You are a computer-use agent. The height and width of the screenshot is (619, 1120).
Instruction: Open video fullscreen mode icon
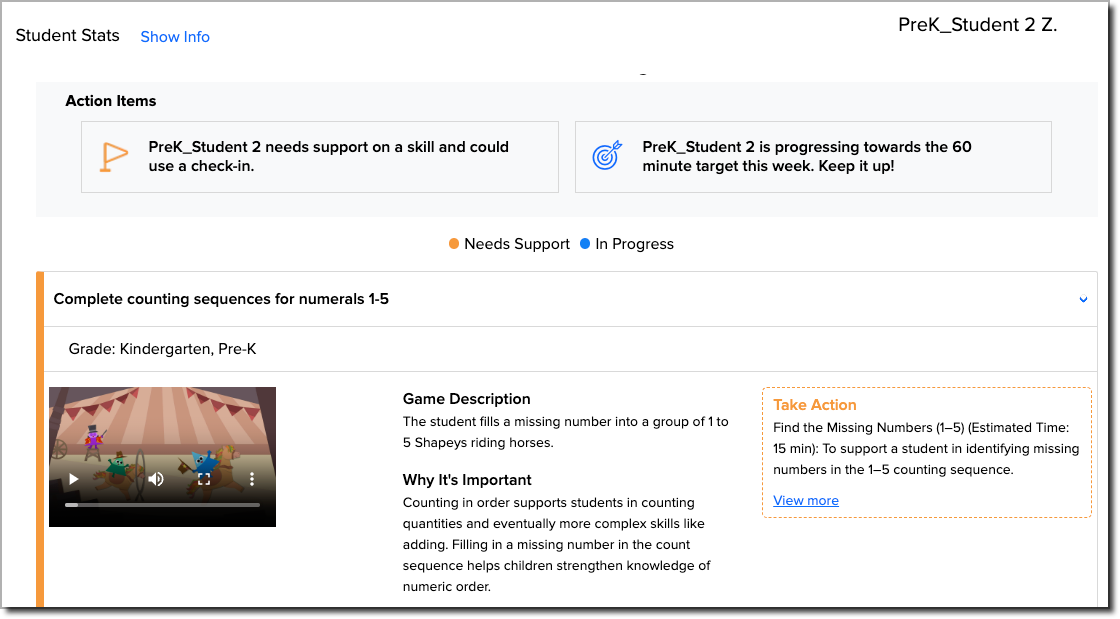point(204,479)
